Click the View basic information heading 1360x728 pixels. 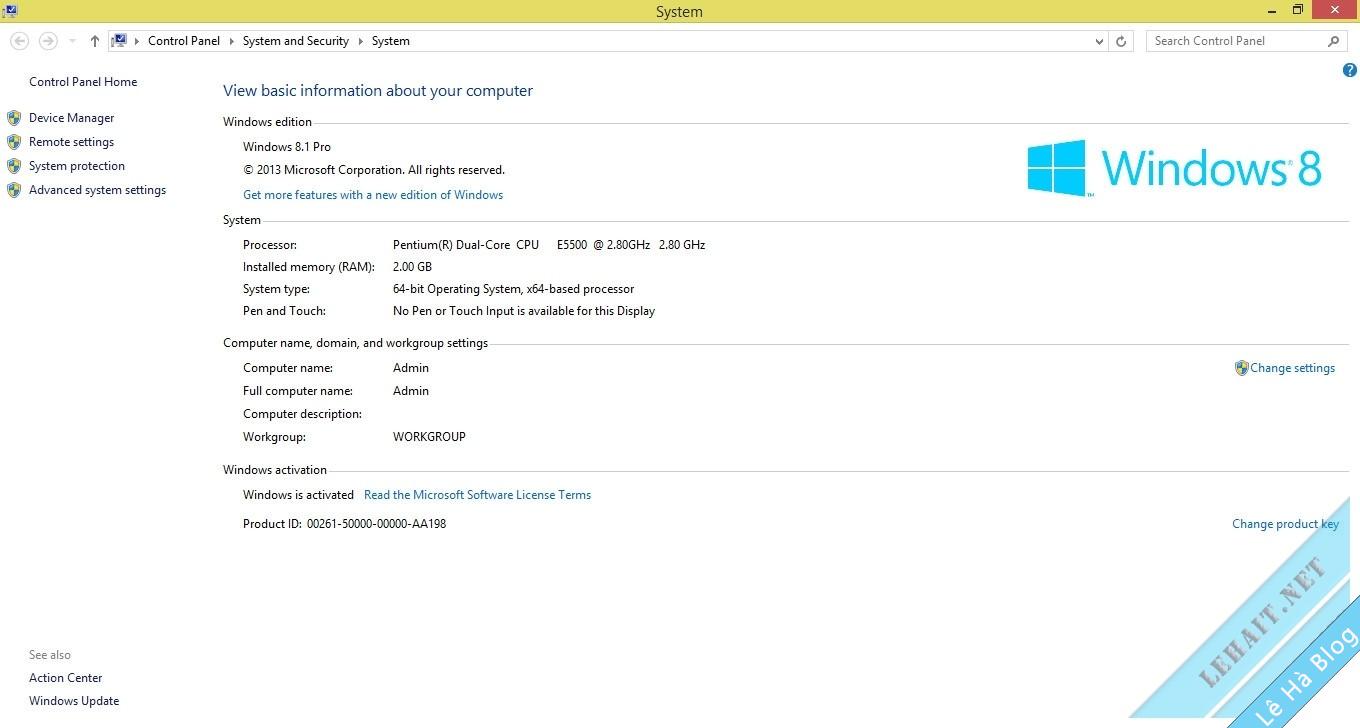click(x=378, y=91)
